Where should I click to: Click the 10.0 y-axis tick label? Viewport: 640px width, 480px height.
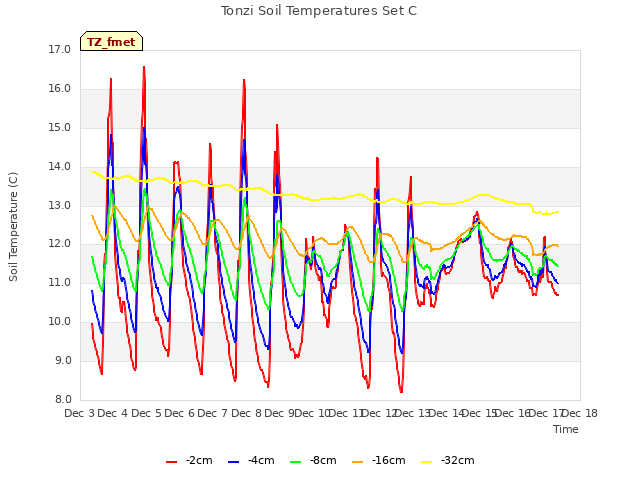(x=60, y=322)
